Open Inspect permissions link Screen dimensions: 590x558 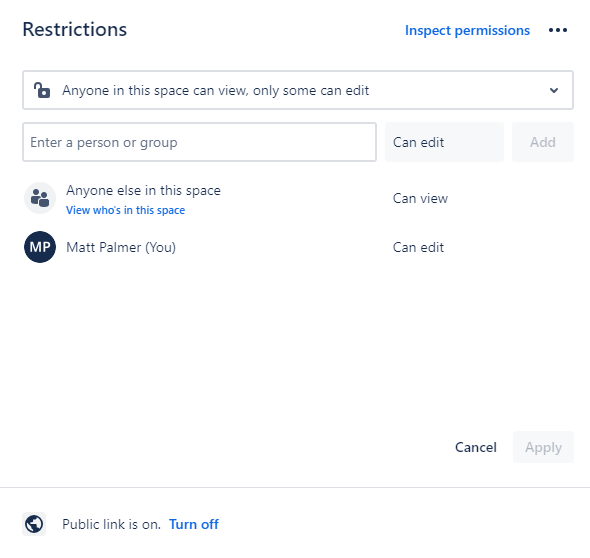coord(467,30)
